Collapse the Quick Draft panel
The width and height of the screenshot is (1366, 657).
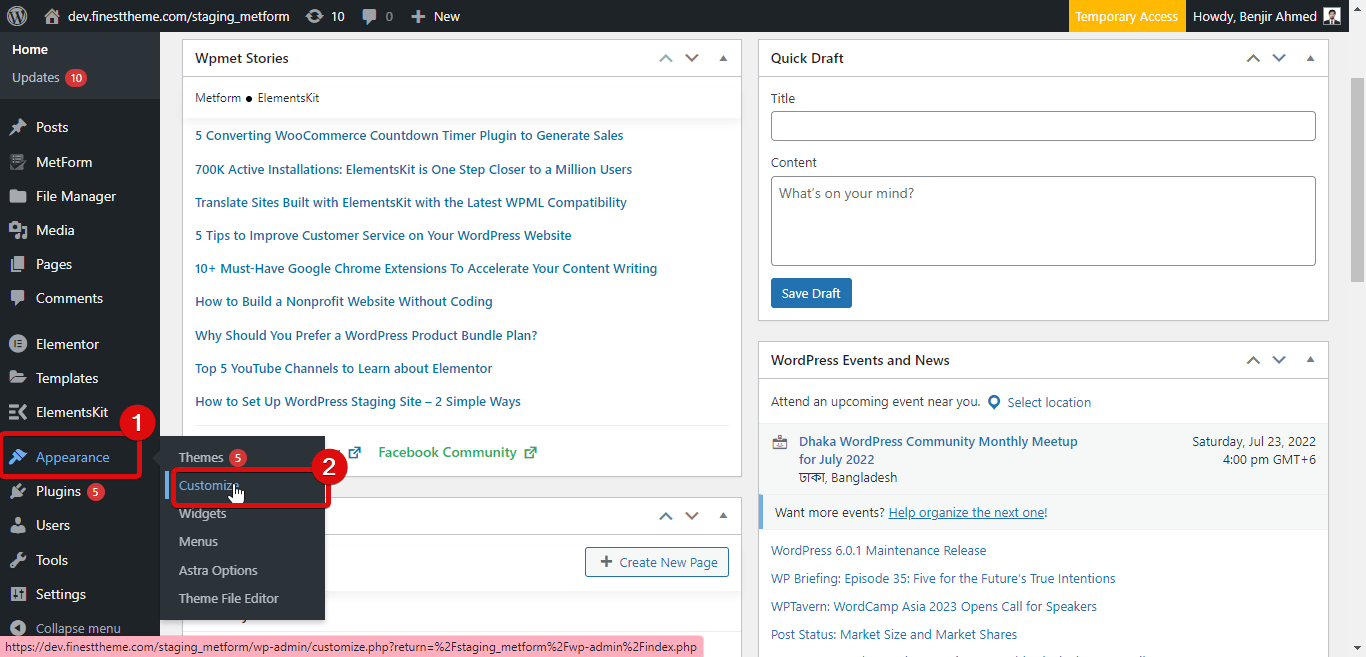(x=1310, y=58)
